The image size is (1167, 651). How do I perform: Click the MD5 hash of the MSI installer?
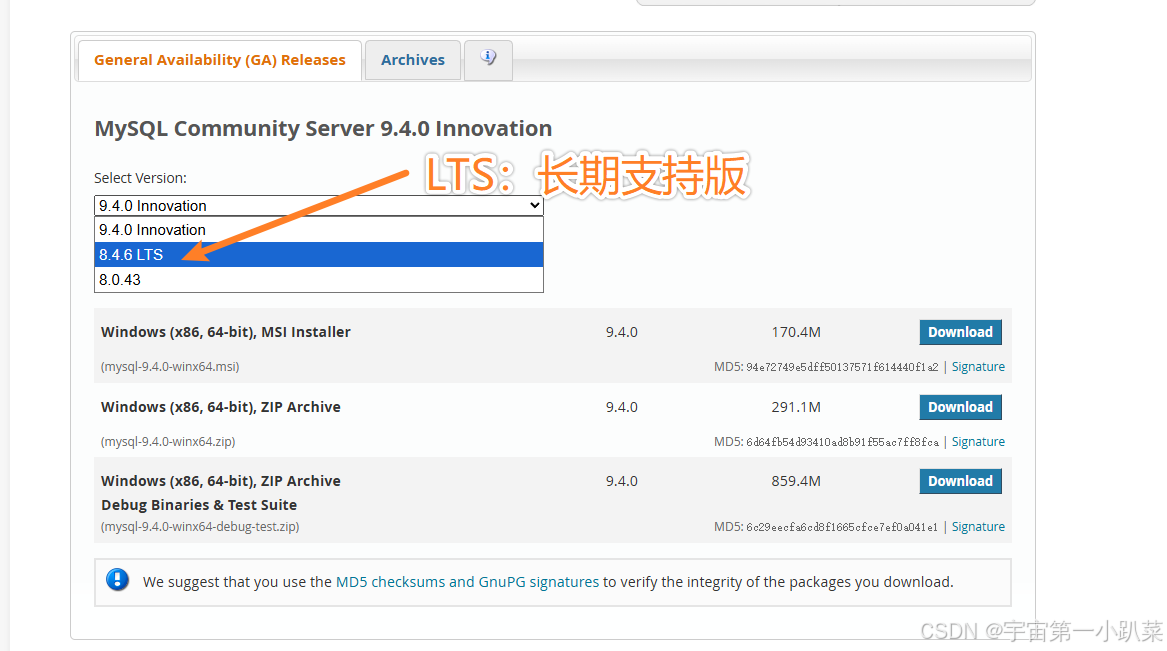(x=842, y=367)
